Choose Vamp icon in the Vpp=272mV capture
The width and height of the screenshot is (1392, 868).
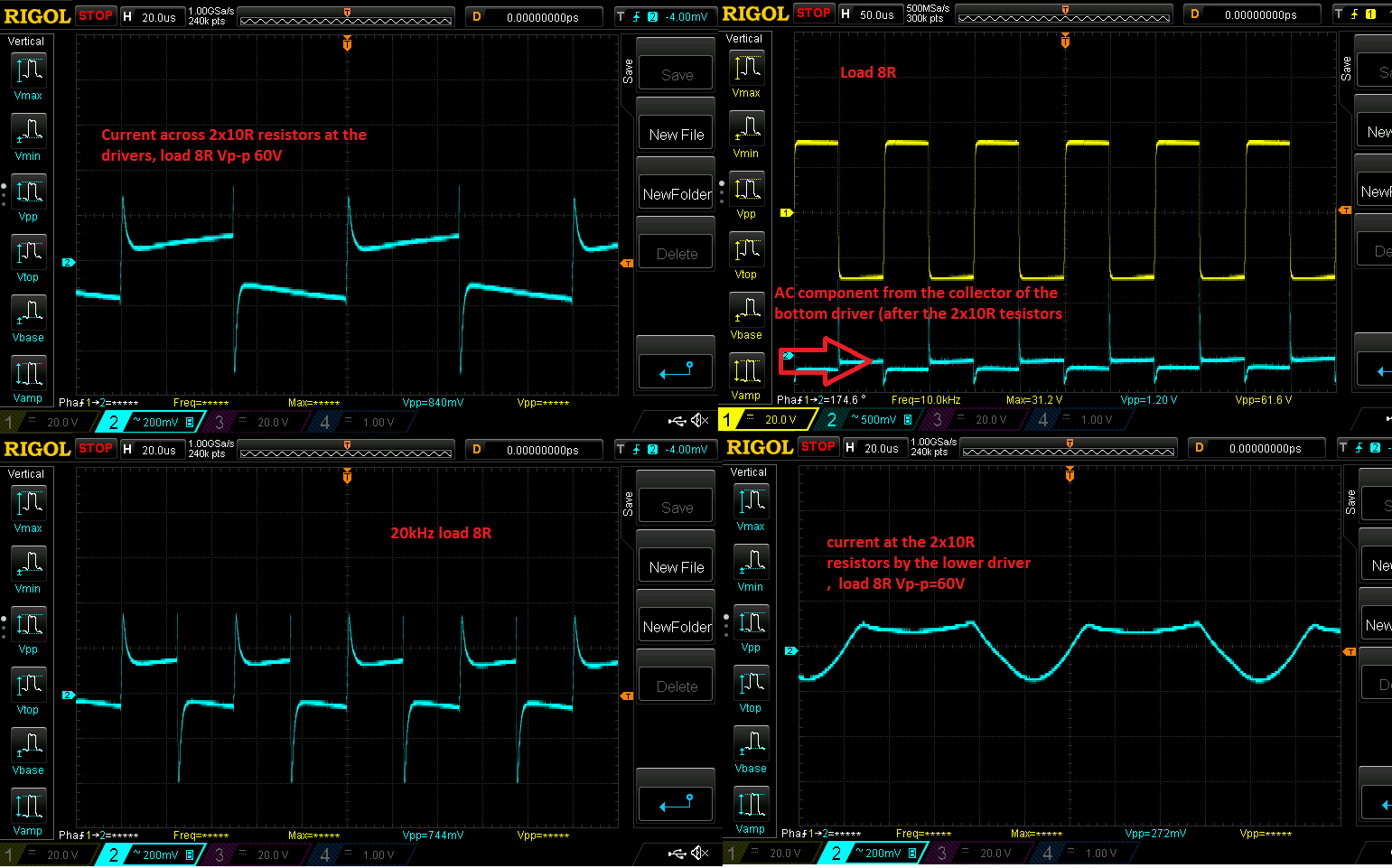coord(752,803)
